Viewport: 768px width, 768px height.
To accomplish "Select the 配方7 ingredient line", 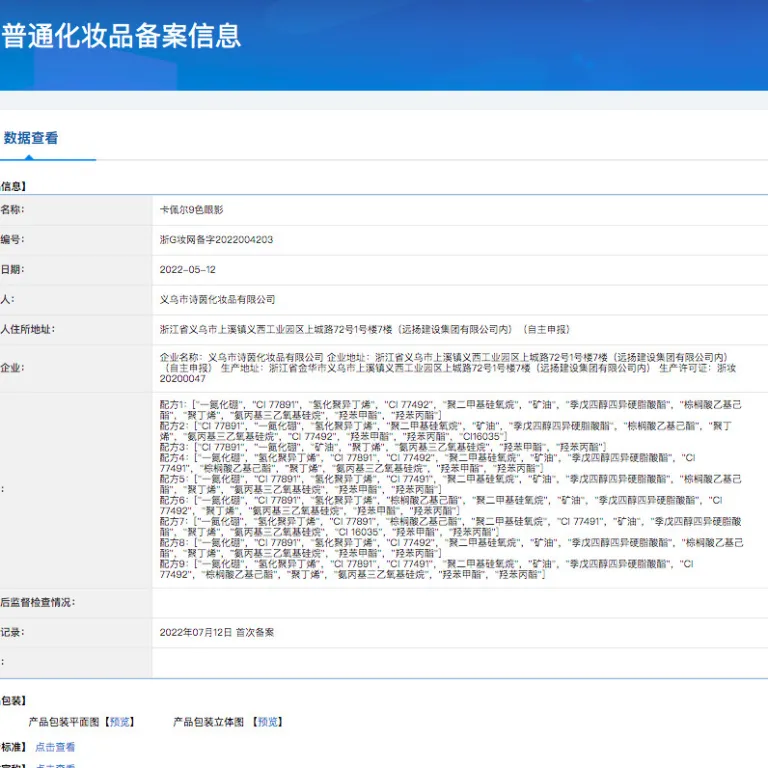I will 451,527.
